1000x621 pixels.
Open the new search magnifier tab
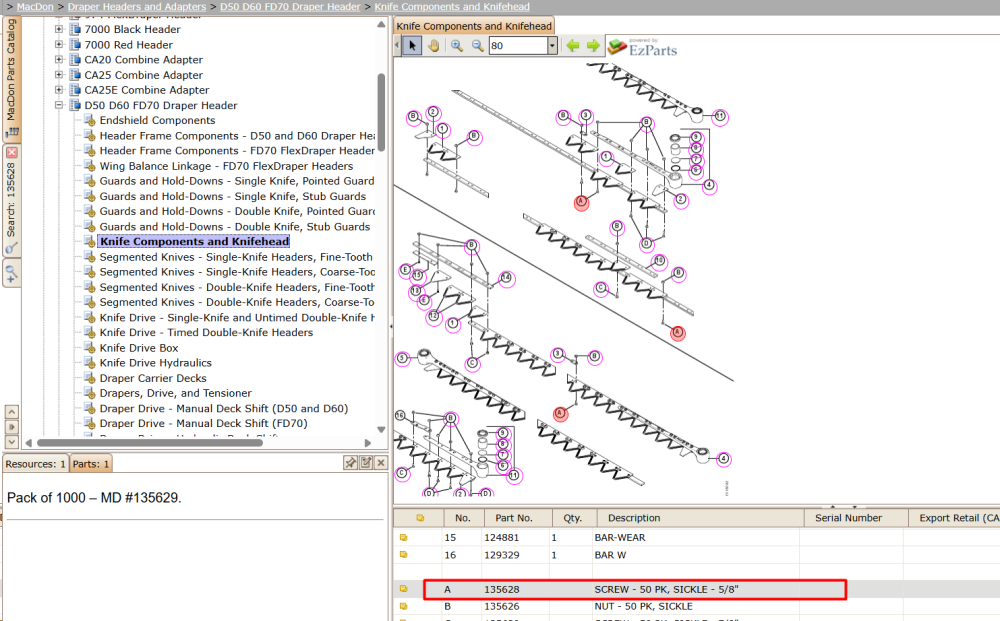click(11, 274)
